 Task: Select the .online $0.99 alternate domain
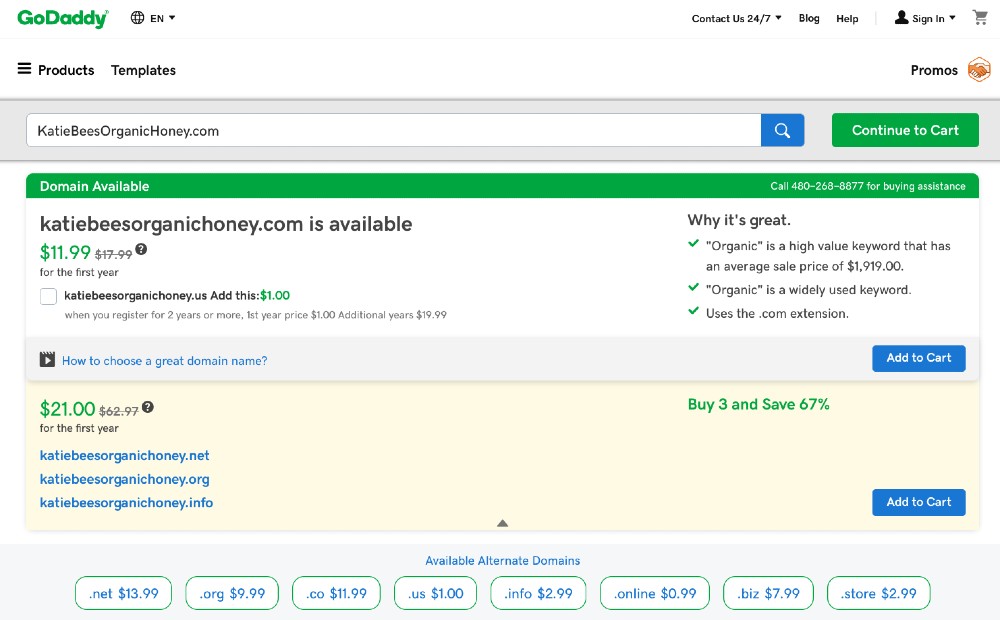655,593
